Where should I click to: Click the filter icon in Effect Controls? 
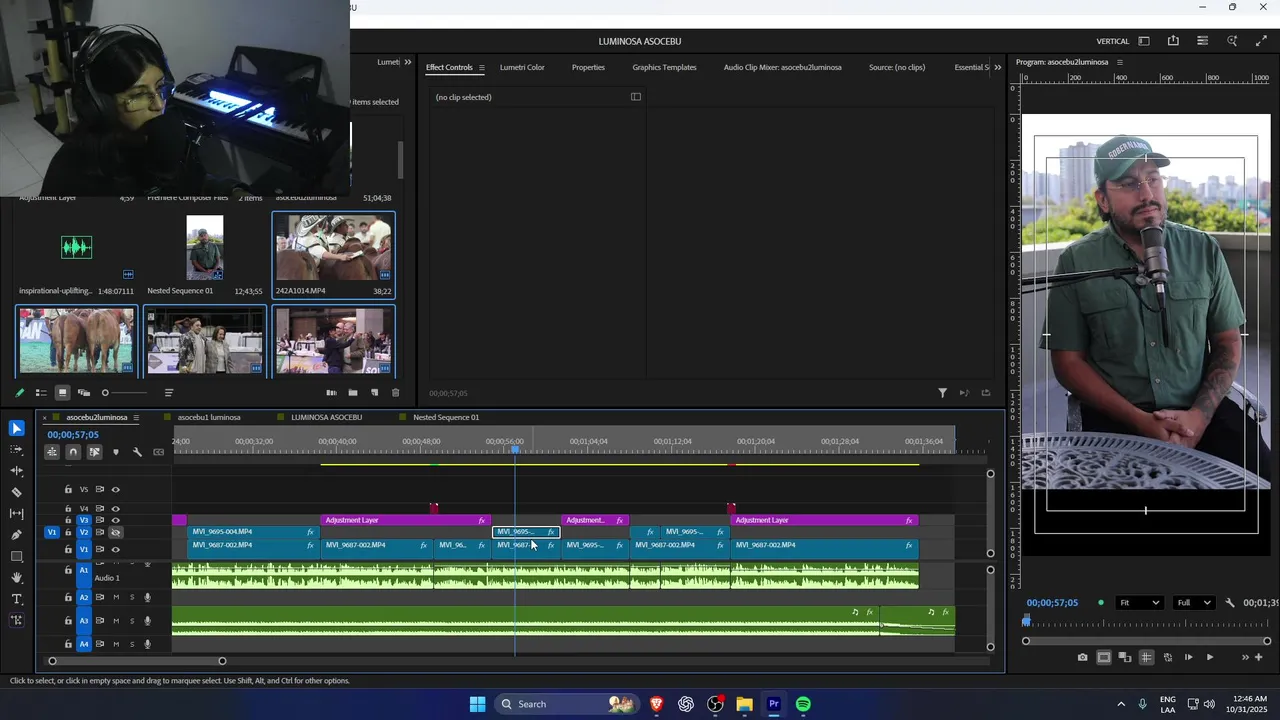click(942, 393)
